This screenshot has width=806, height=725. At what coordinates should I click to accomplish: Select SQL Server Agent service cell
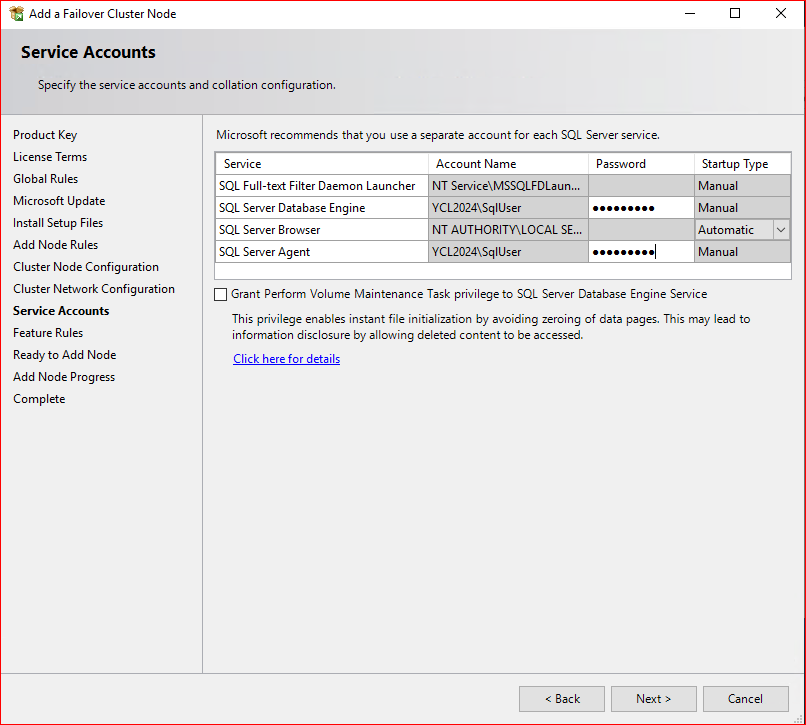tap(322, 252)
